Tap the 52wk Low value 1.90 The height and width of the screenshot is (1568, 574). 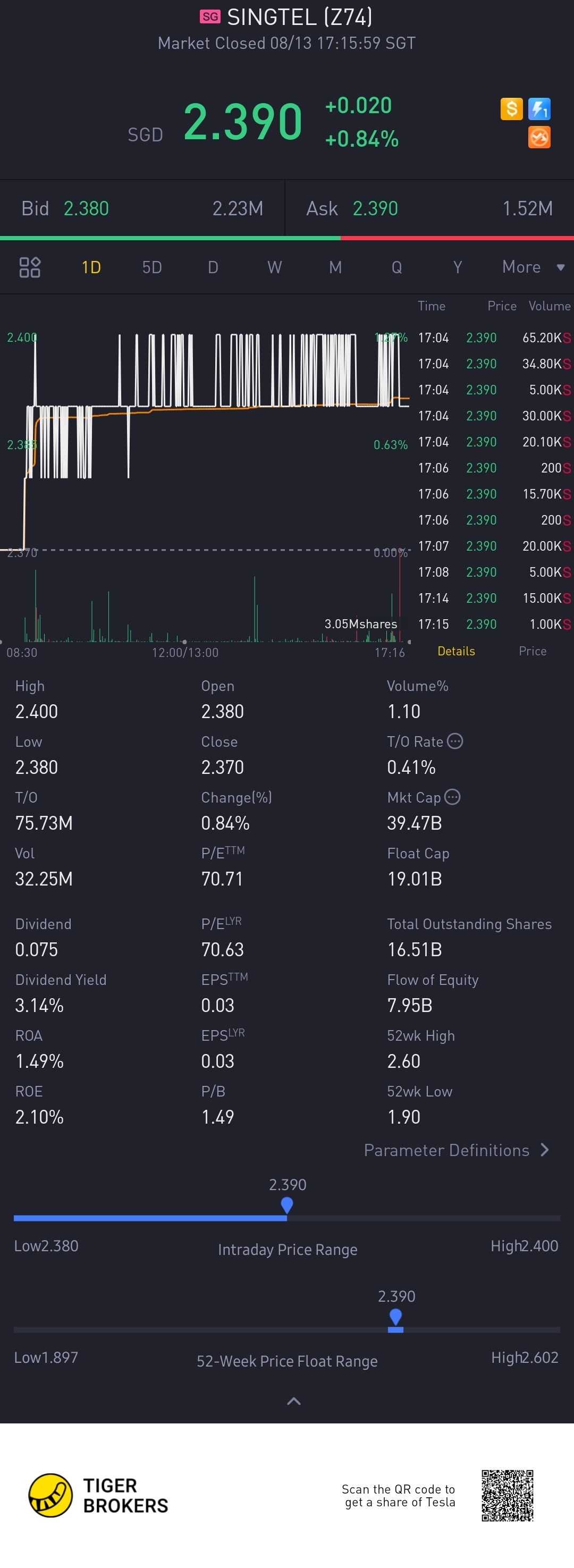(x=403, y=1117)
